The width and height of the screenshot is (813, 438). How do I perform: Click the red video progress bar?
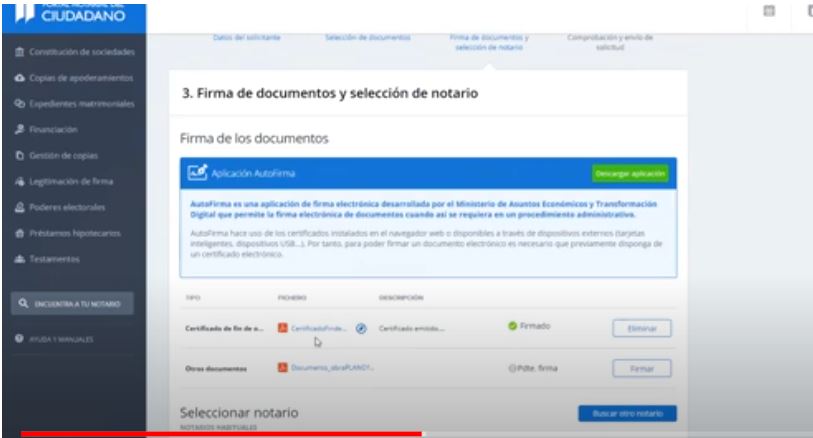point(220,434)
